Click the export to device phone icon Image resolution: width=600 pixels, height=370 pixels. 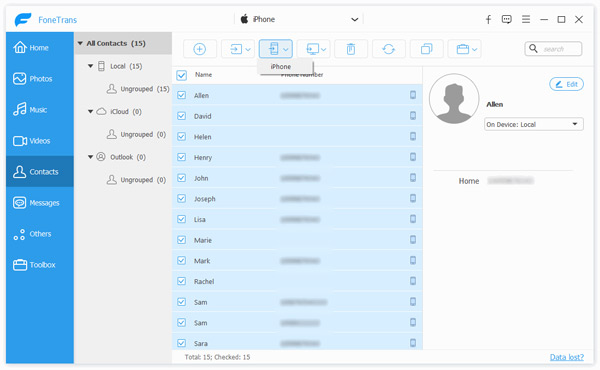coord(274,49)
